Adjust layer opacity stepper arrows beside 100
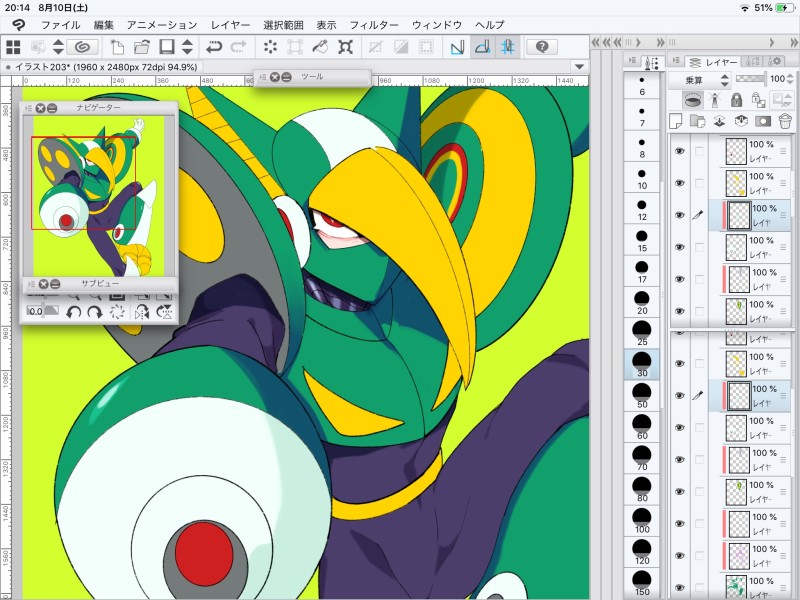 [790, 79]
